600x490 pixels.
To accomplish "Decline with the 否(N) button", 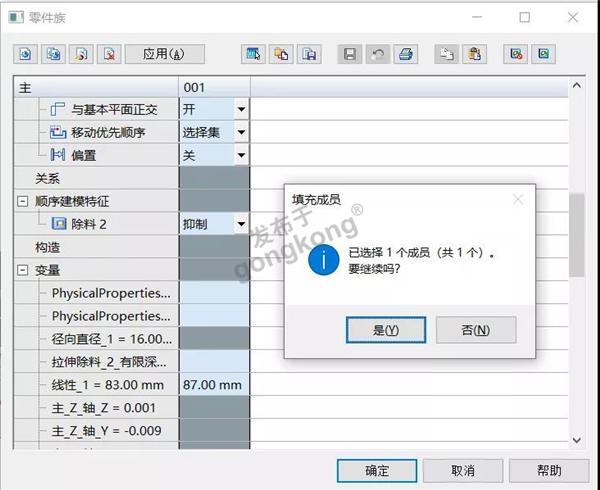I will (x=476, y=330).
